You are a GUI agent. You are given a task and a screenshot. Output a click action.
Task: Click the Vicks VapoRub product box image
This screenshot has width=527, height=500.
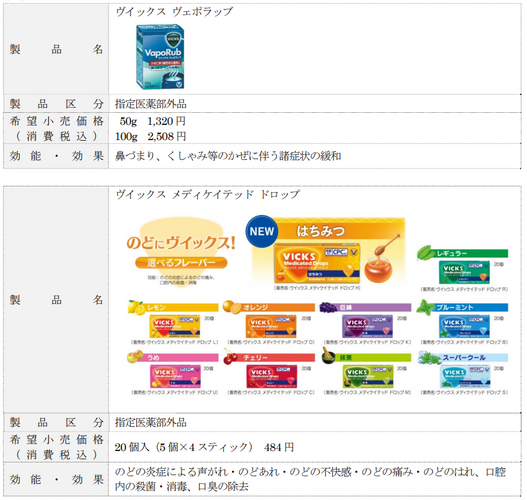point(160,56)
